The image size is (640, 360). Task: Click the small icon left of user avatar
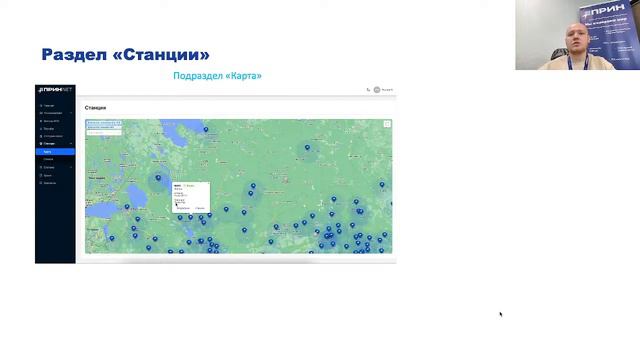[x=368, y=90]
